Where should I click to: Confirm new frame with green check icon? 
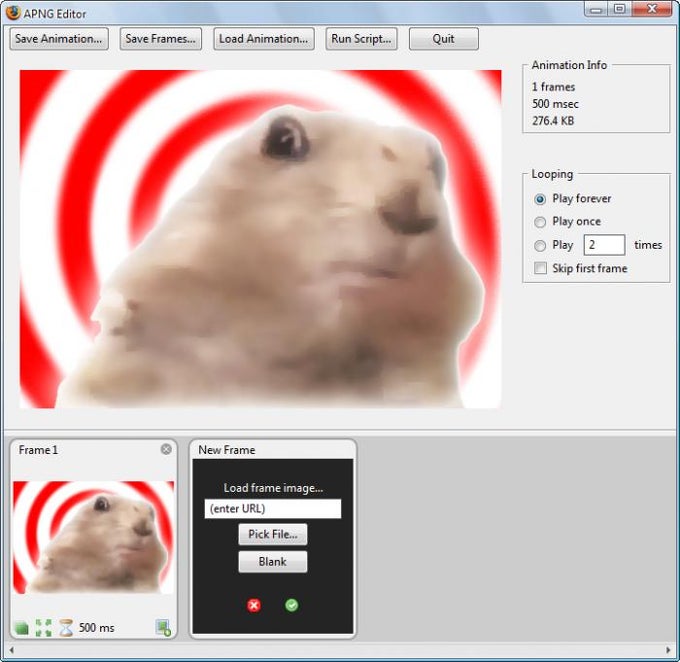click(x=292, y=605)
